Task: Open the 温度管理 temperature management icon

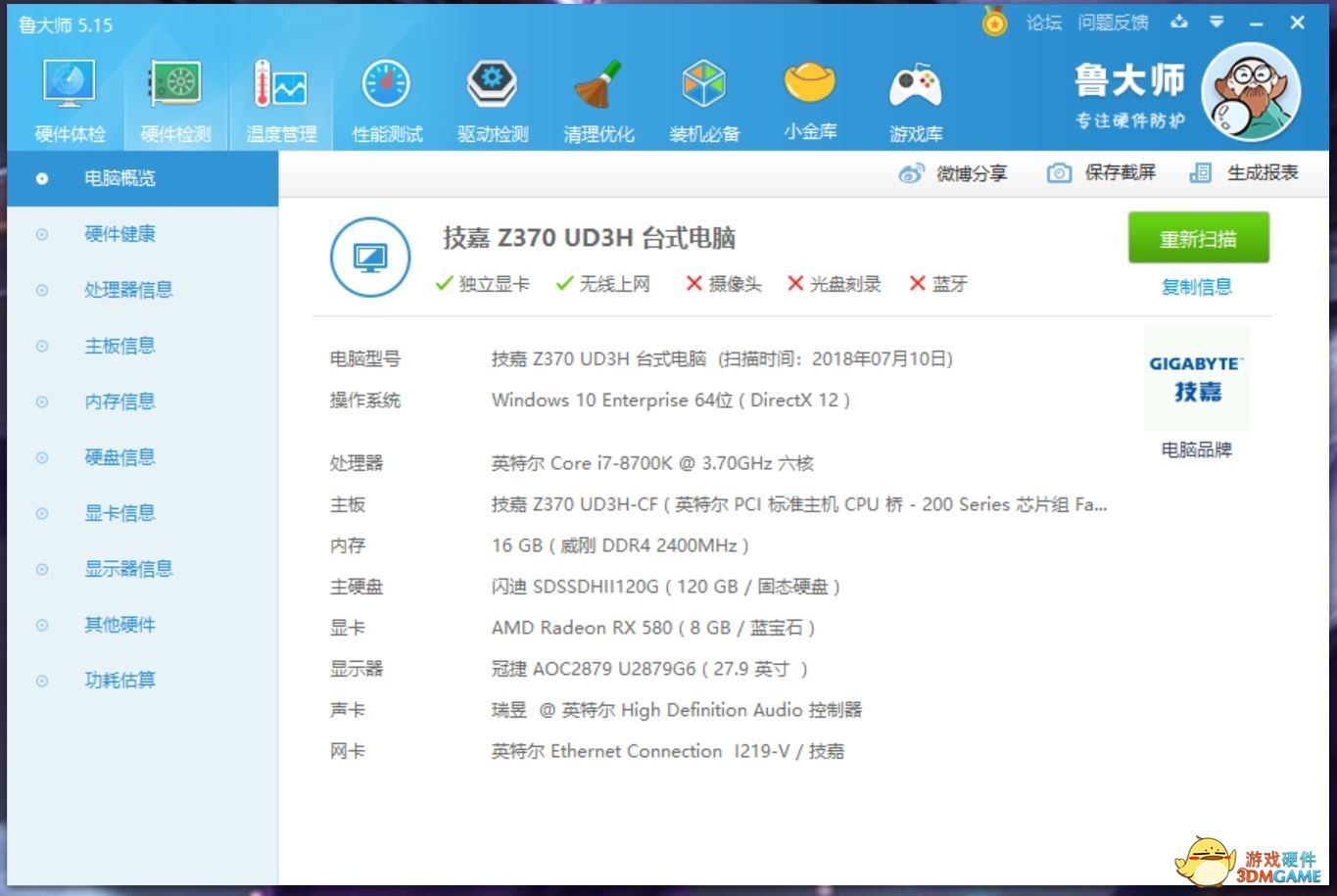Action: click(281, 102)
